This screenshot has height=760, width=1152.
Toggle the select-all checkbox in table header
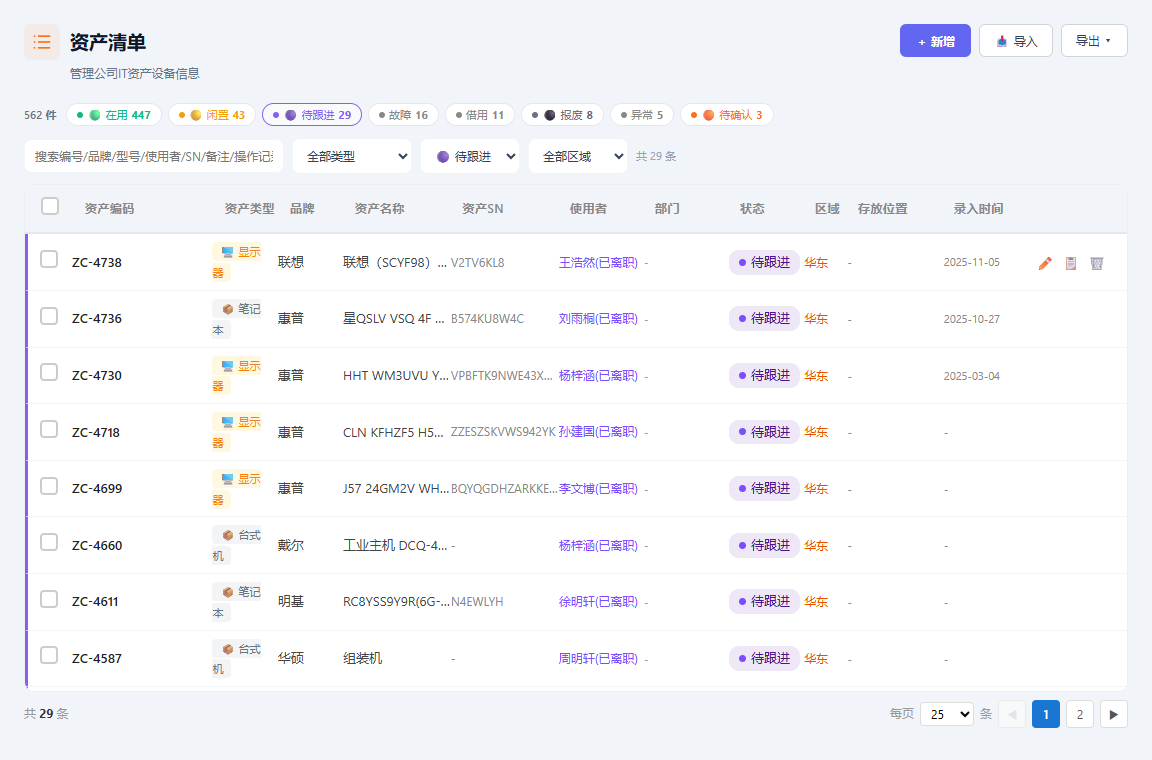(x=50, y=207)
